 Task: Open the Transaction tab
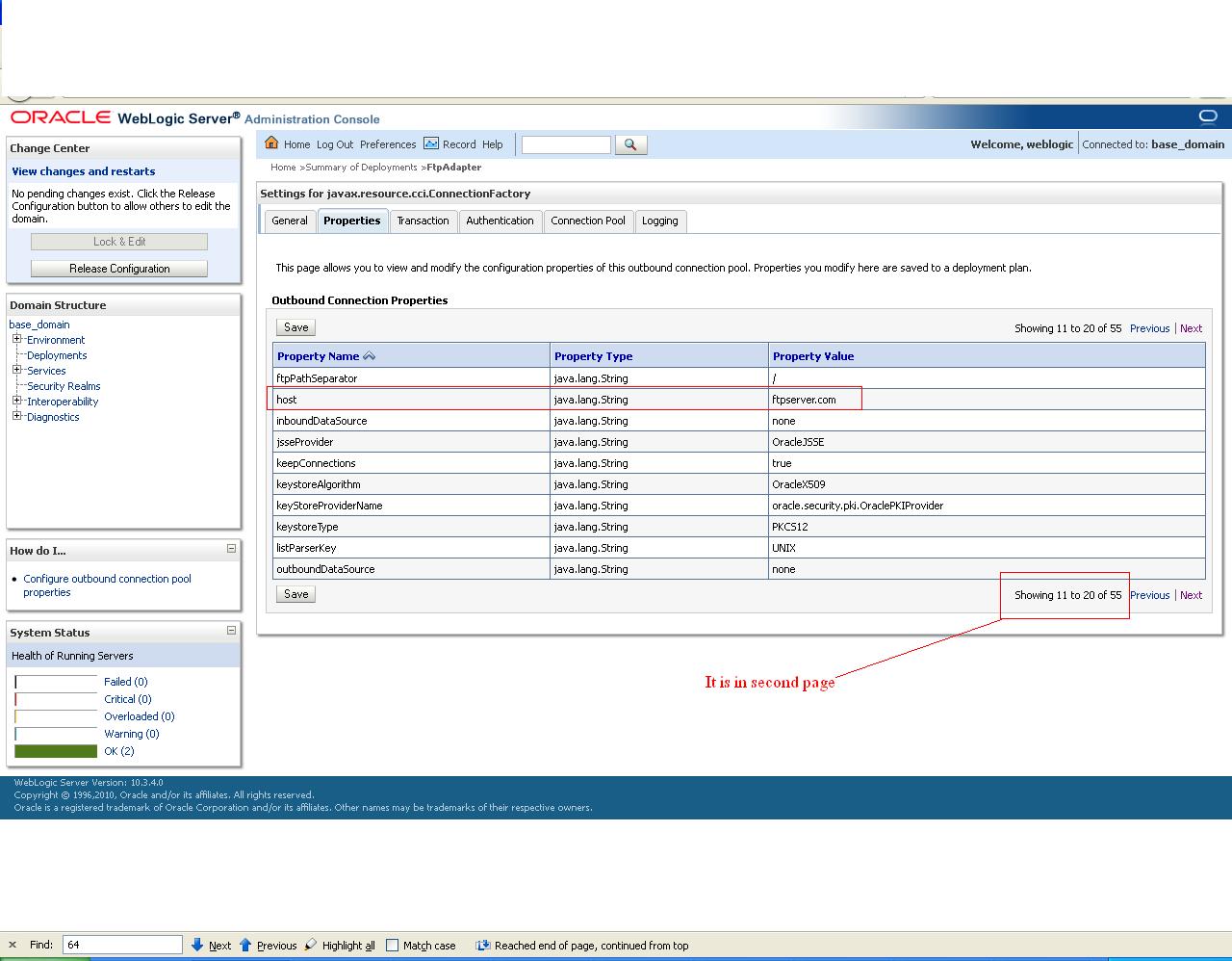pos(423,221)
